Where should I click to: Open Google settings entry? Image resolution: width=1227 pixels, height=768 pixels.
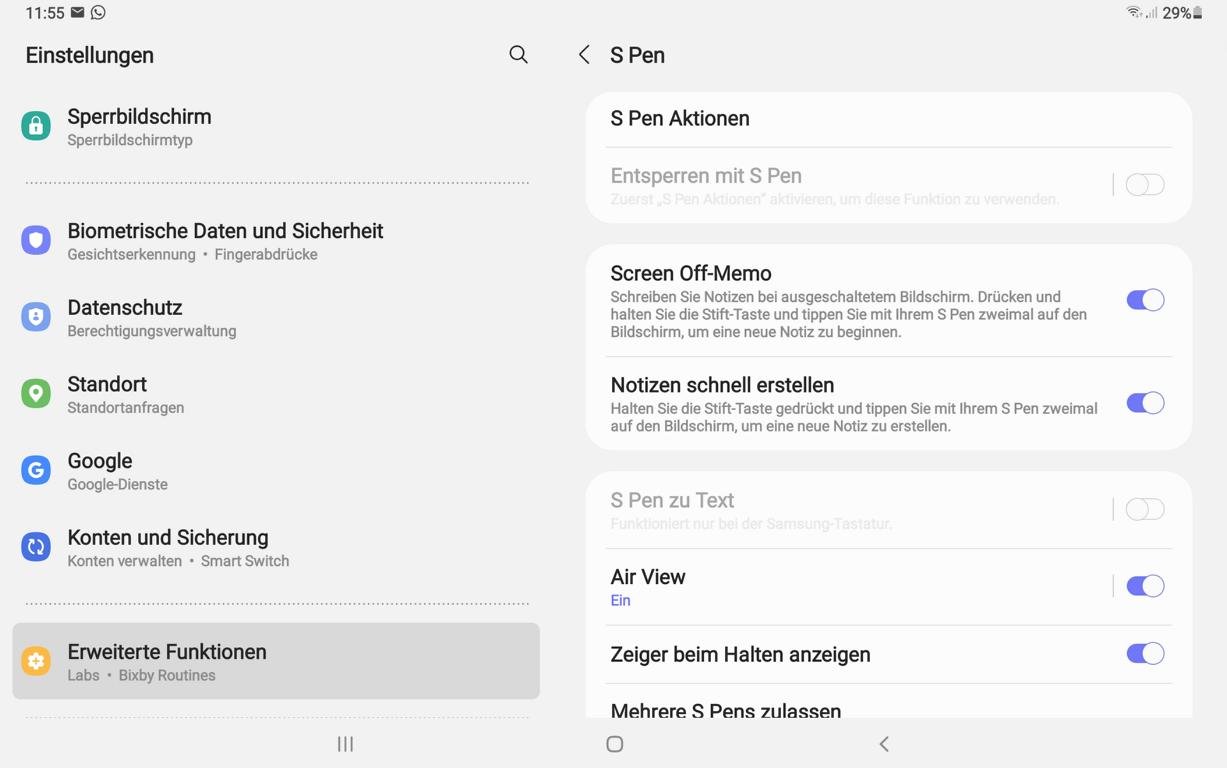click(276, 471)
